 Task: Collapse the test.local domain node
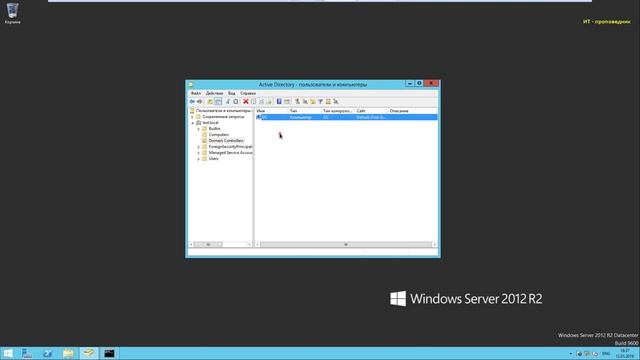pos(193,123)
